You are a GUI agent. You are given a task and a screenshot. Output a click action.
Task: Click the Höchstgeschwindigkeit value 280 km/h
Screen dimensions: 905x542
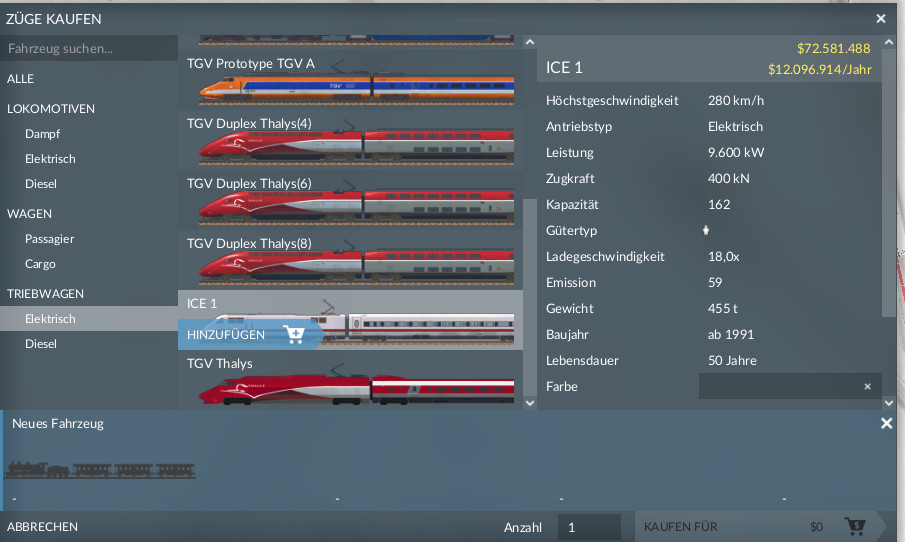(x=736, y=100)
